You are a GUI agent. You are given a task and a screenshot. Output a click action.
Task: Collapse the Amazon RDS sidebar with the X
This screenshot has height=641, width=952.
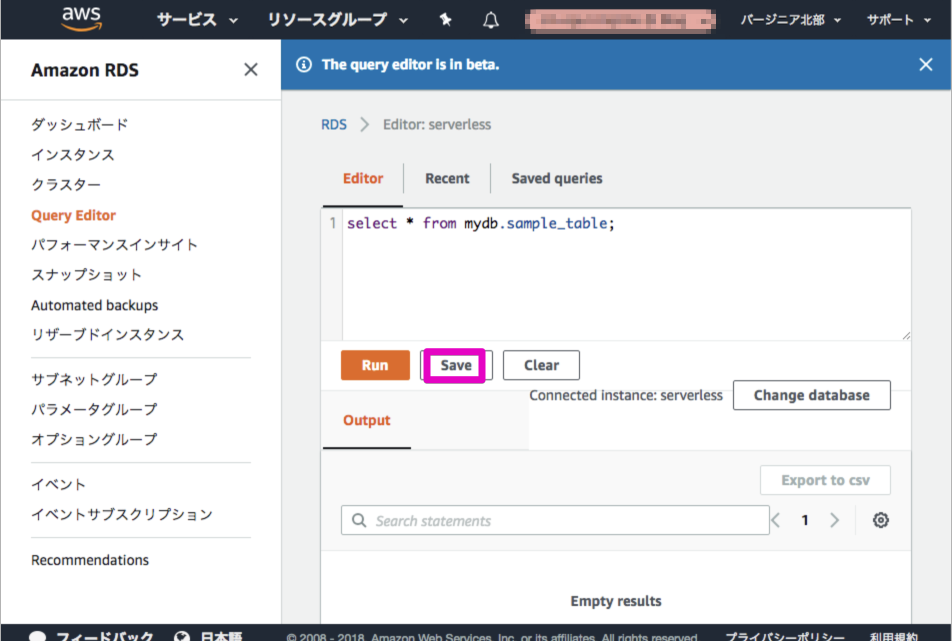(251, 69)
